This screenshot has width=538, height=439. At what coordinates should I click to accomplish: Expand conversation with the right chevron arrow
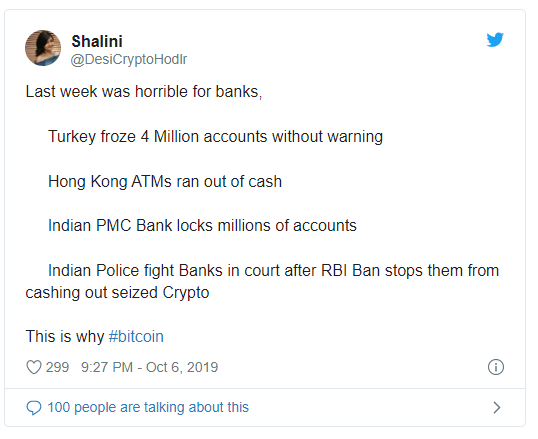496,407
